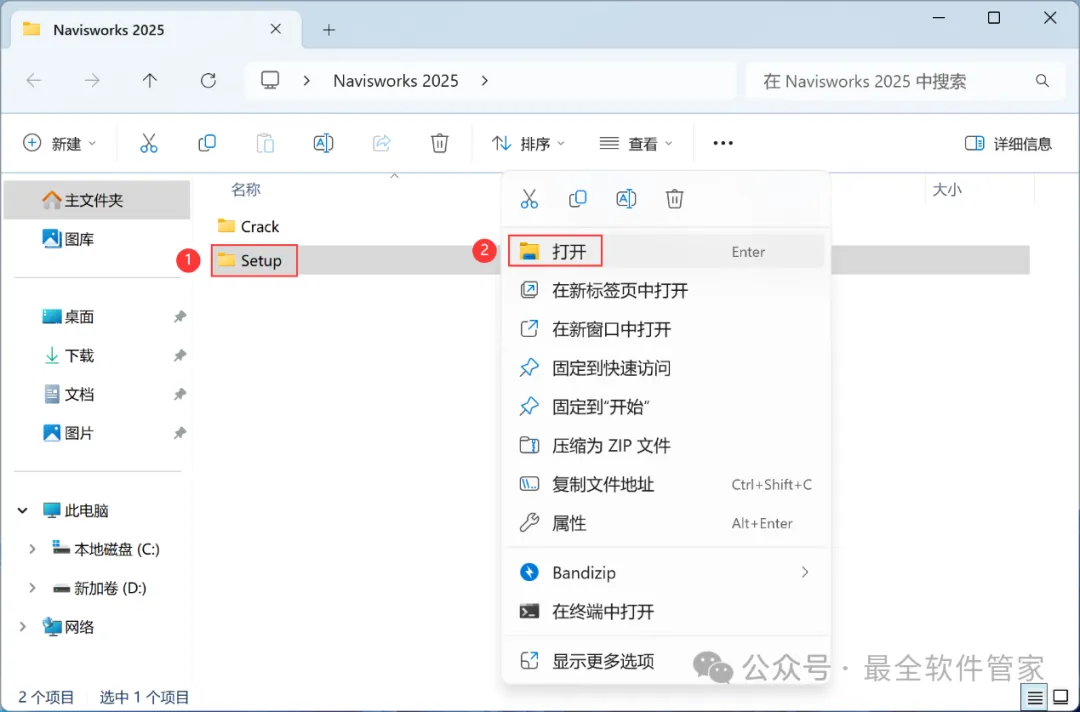
Task: Go back with the left arrow button
Action: click(34, 81)
